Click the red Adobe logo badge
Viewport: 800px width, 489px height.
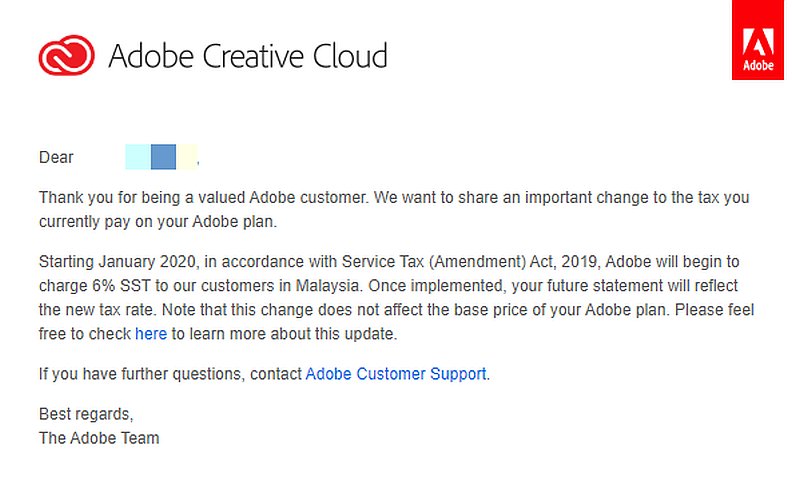tap(758, 40)
